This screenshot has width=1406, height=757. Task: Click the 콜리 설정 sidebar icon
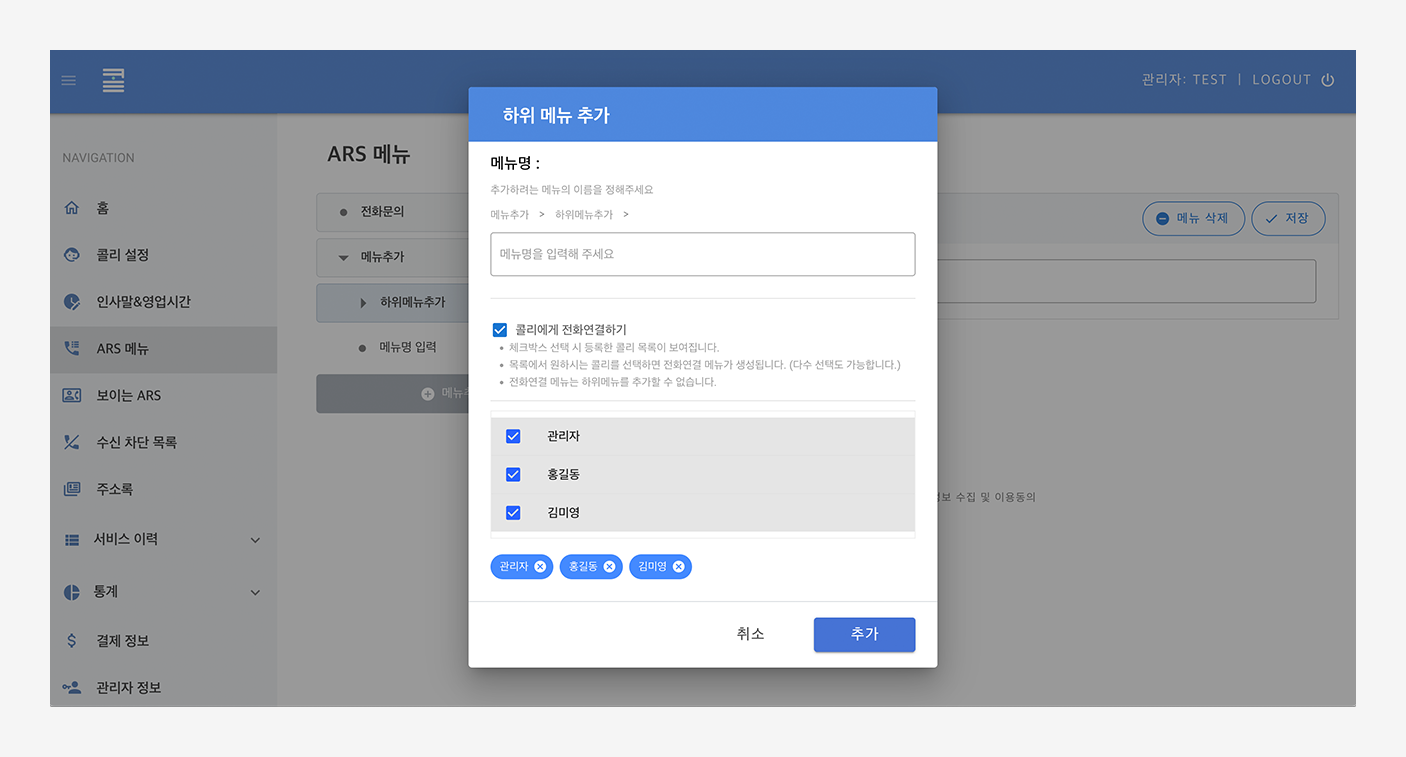click(x=71, y=255)
